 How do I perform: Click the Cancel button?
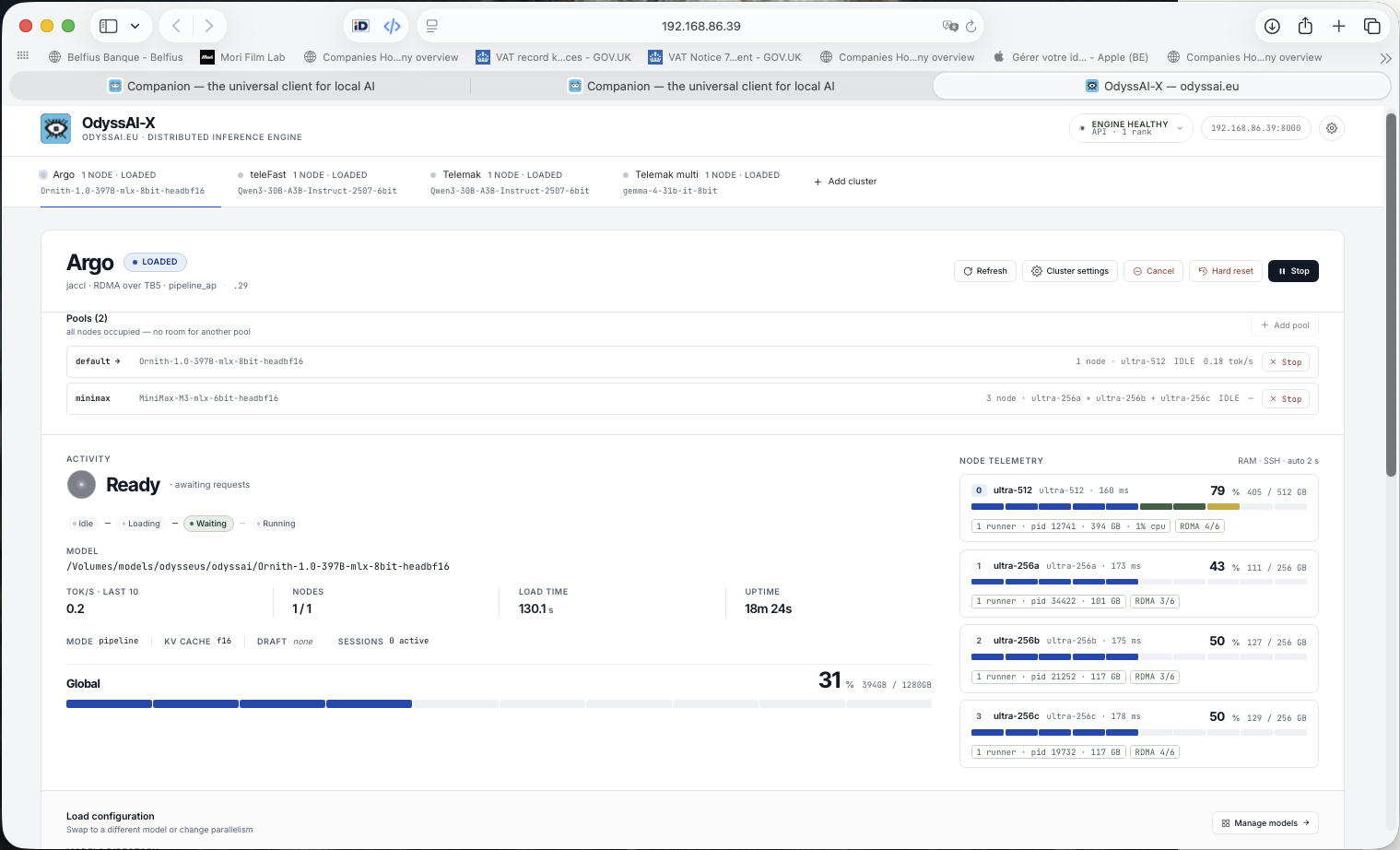click(1153, 271)
